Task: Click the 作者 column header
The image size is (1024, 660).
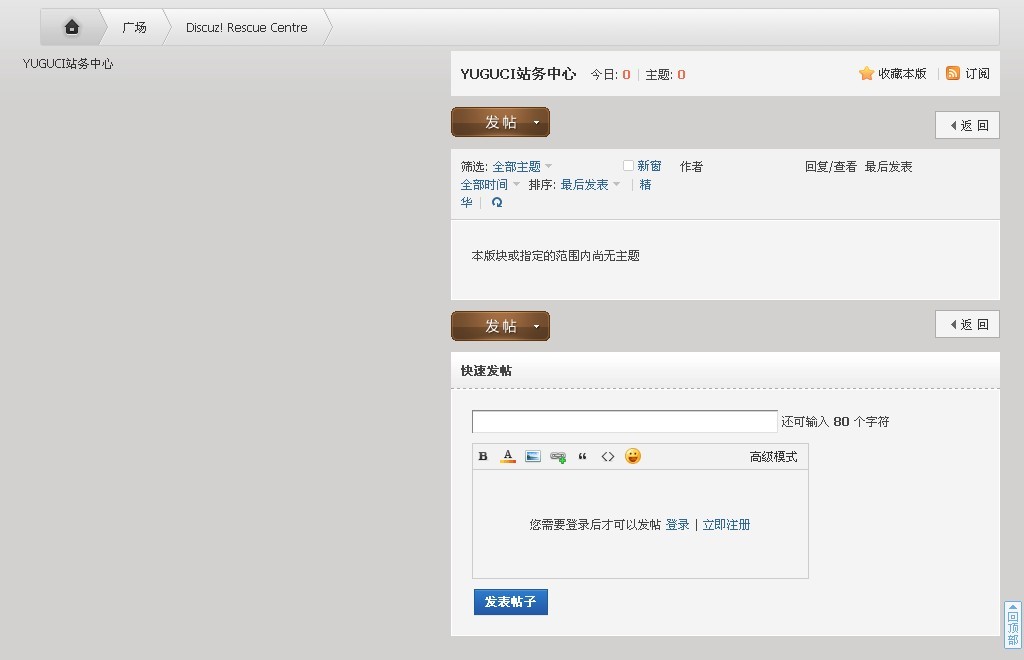Action: (x=691, y=166)
